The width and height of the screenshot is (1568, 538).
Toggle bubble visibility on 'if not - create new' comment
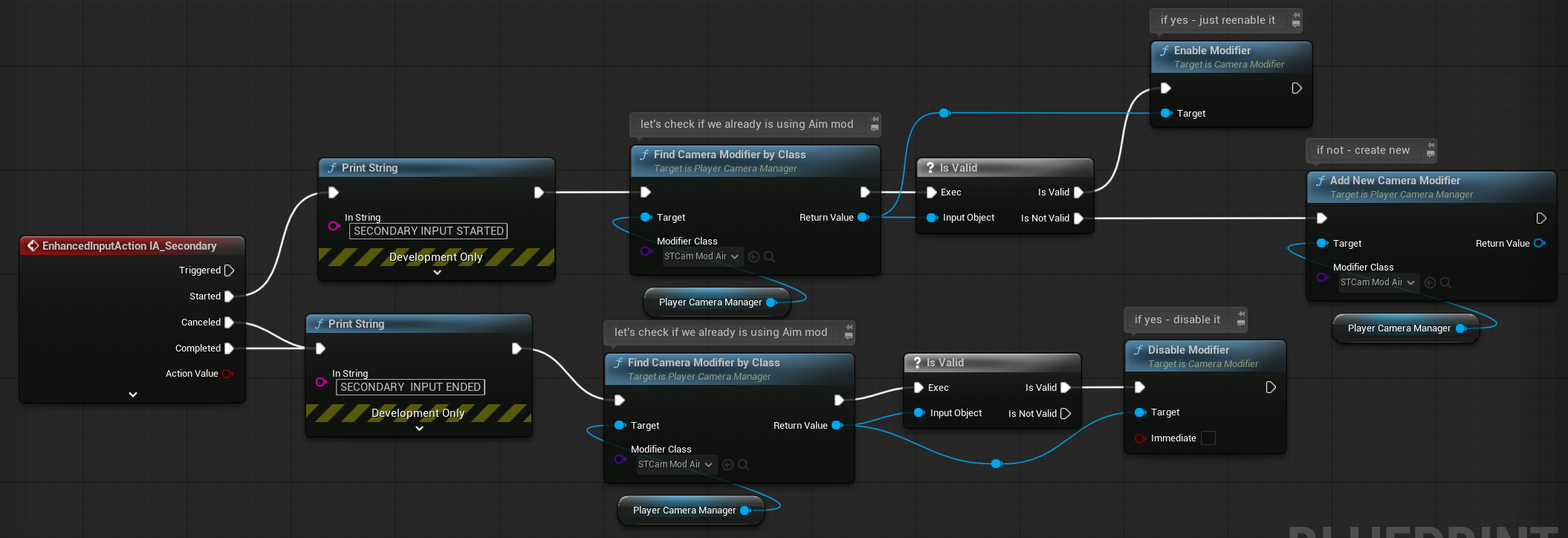click(1431, 155)
